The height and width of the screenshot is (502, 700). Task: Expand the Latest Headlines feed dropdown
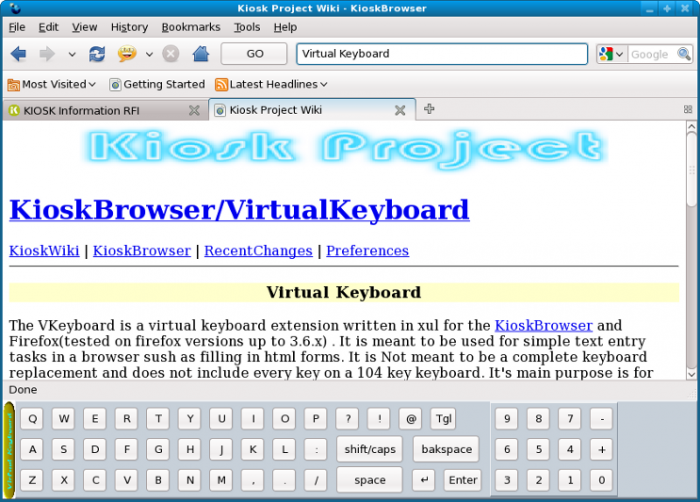click(271, 84)
